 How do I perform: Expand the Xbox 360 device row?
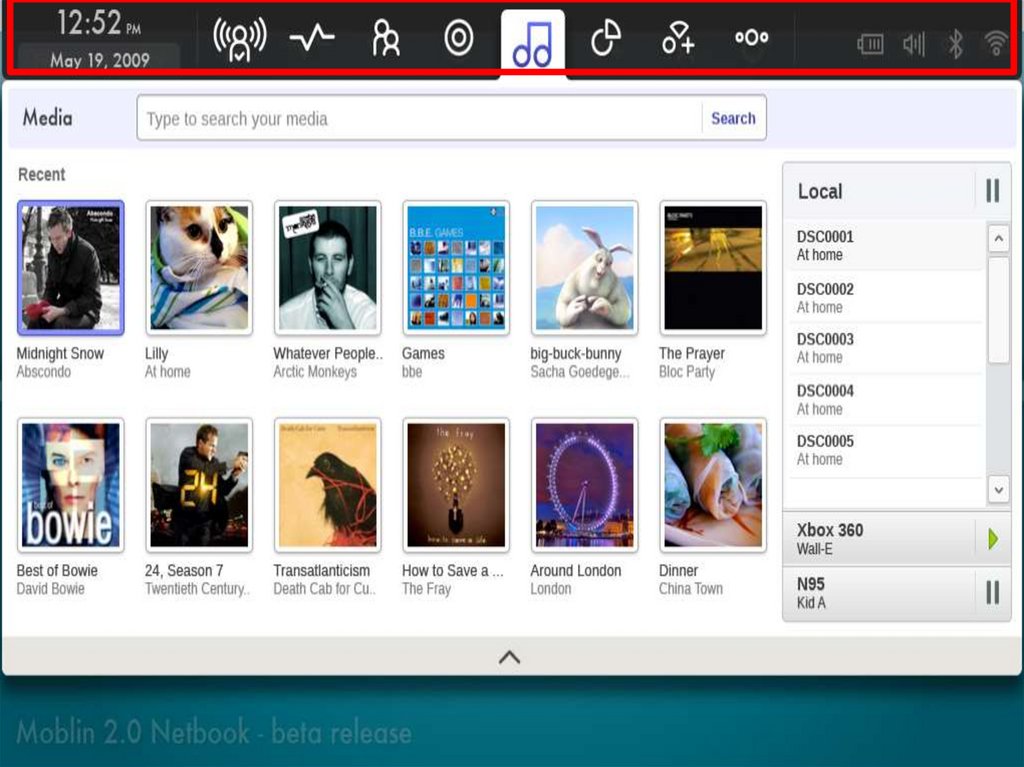click(878, 539)
